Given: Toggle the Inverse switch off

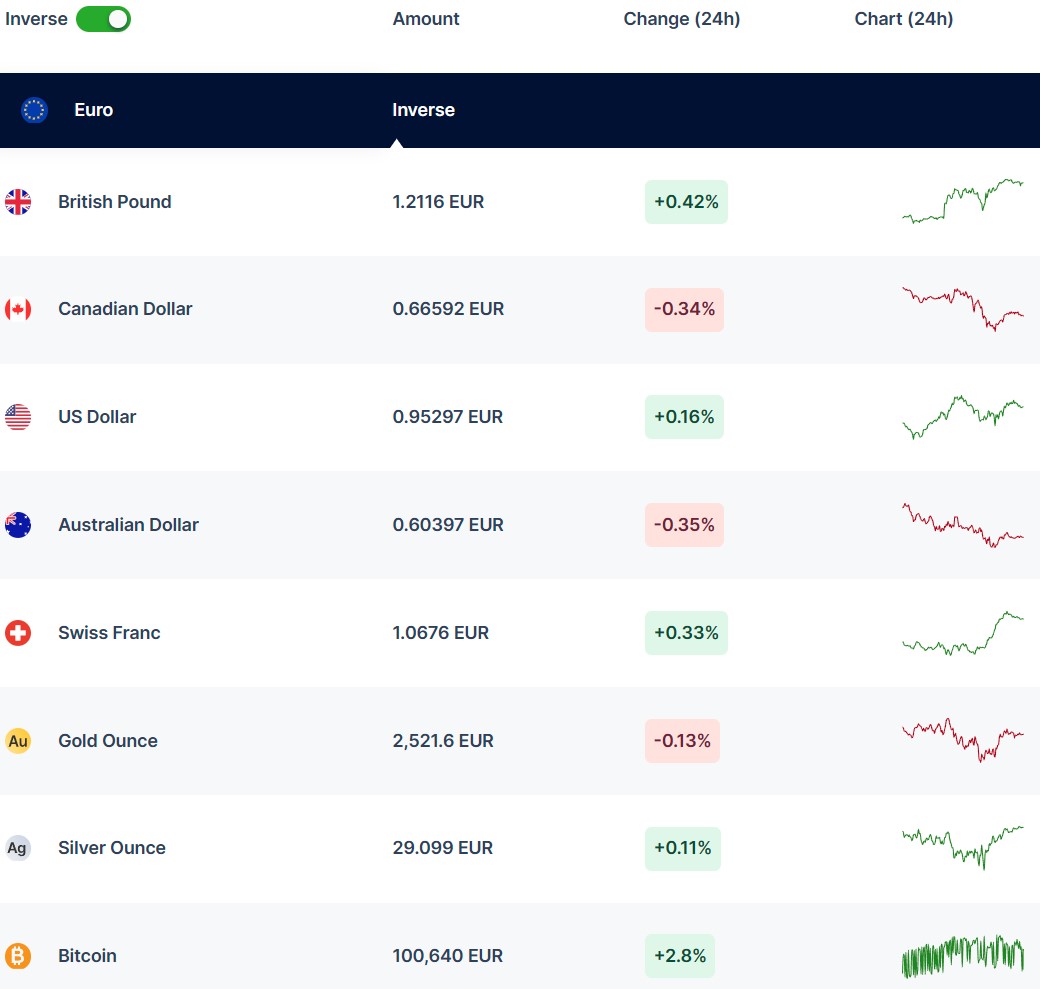Looking at the screenshot, I should (x=103, y=19).
